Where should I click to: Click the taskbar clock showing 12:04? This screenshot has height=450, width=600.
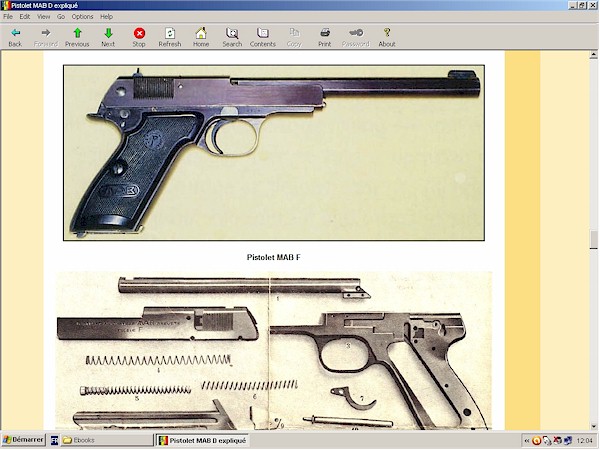[x=584, y=441]
